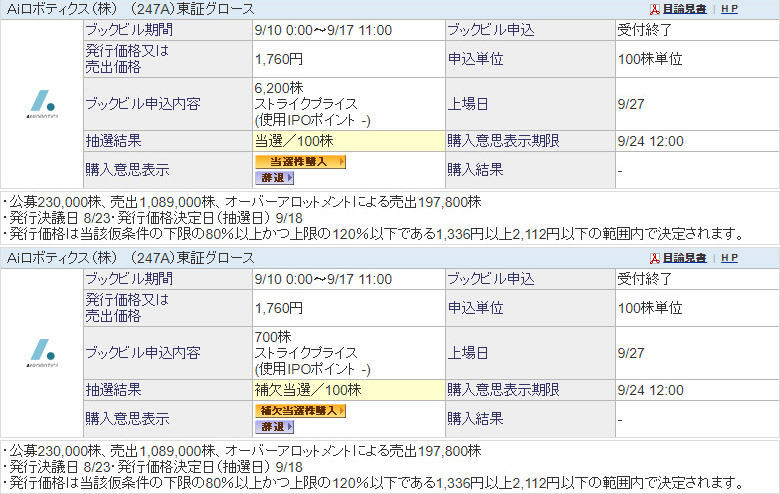The width and height of the screenshot is (780, 494).
Task: Click the 9/24 12:00 deadline in the second (700株) entry
Action: click(651, 390)
